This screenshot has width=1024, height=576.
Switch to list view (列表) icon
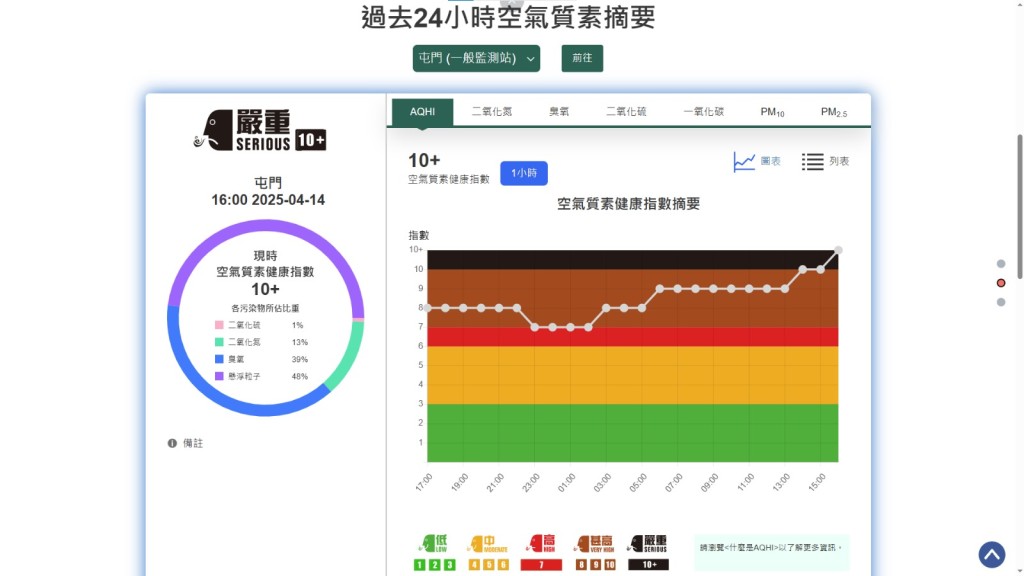coord(813,161)
